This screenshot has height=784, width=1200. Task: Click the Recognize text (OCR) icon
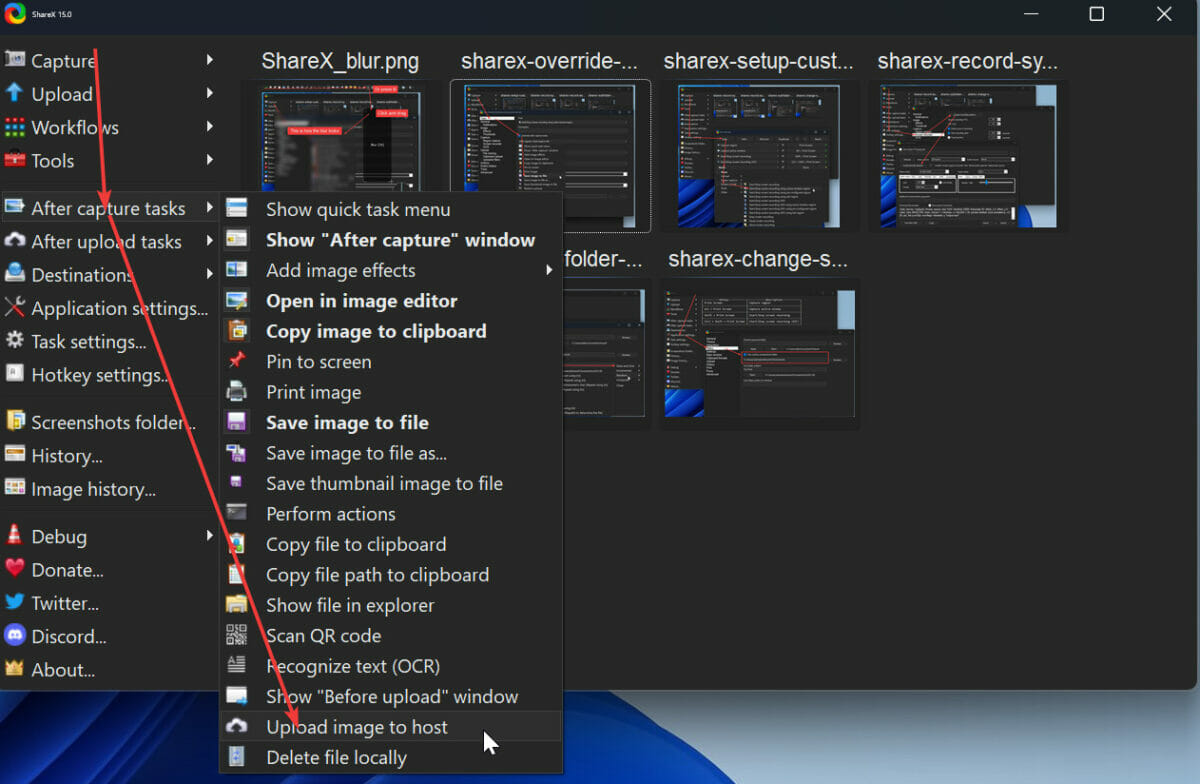237,666
